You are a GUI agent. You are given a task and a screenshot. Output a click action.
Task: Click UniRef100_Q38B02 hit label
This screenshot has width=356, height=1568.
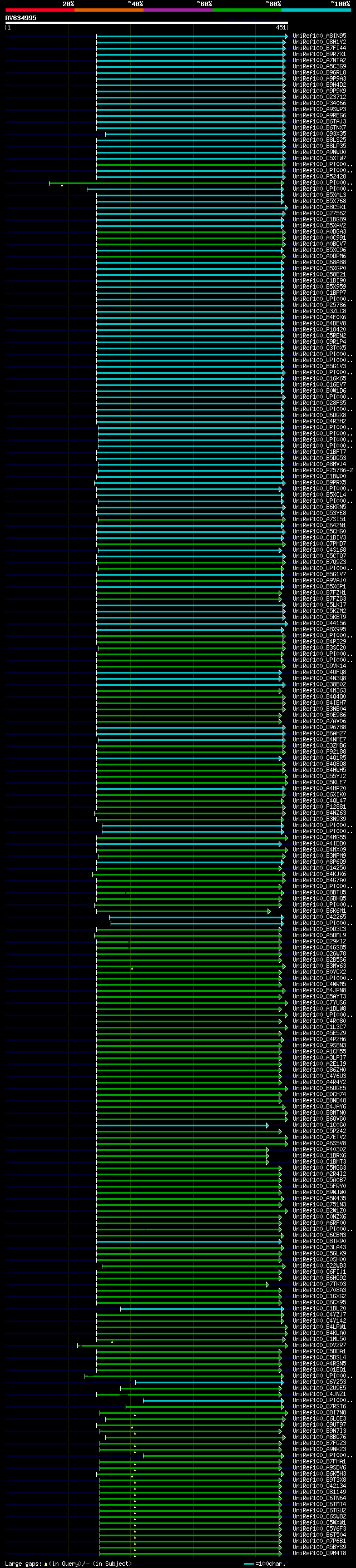coord(319,684)
